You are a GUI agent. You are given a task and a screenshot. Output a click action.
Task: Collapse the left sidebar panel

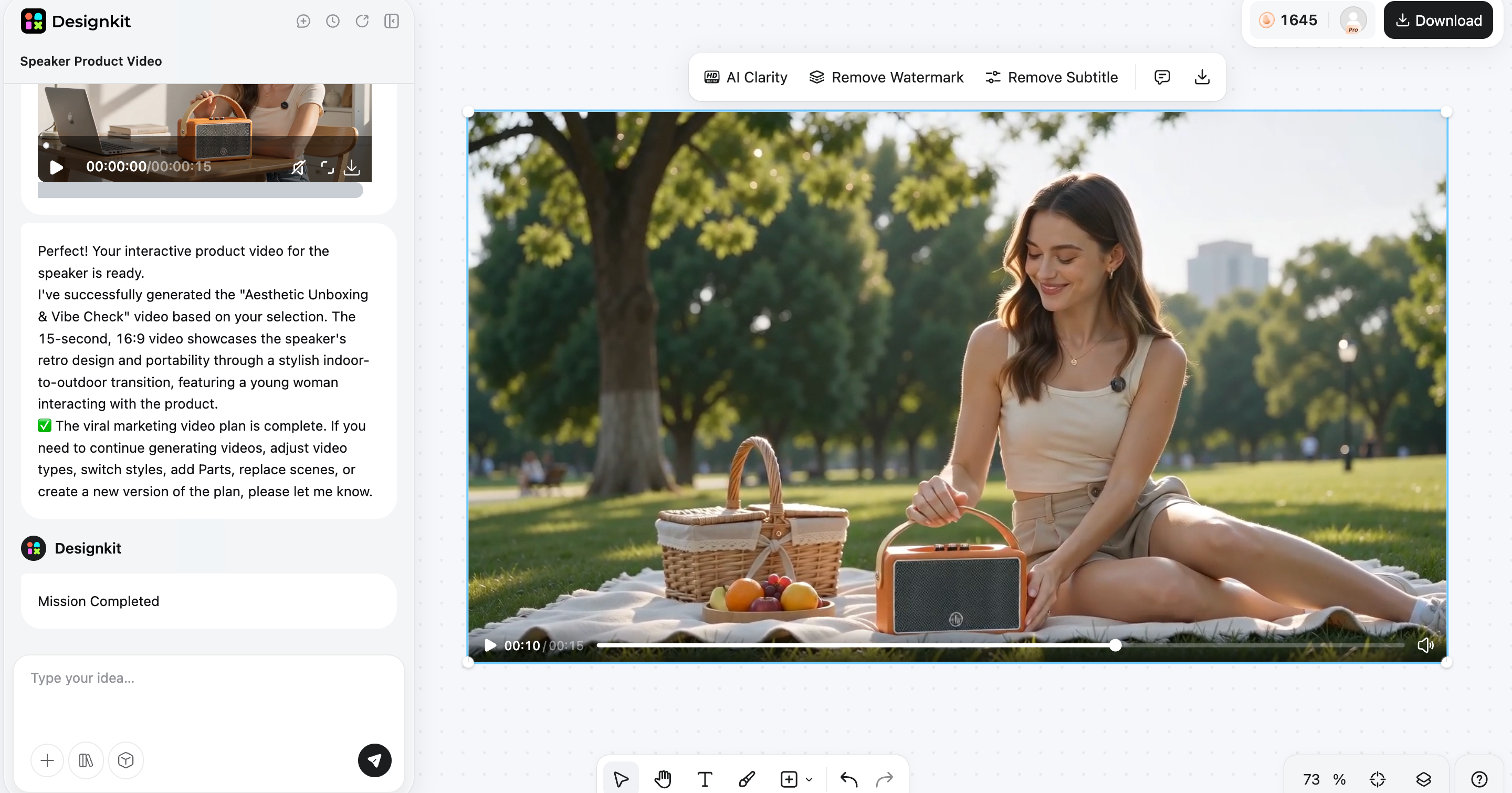(392, 21)
